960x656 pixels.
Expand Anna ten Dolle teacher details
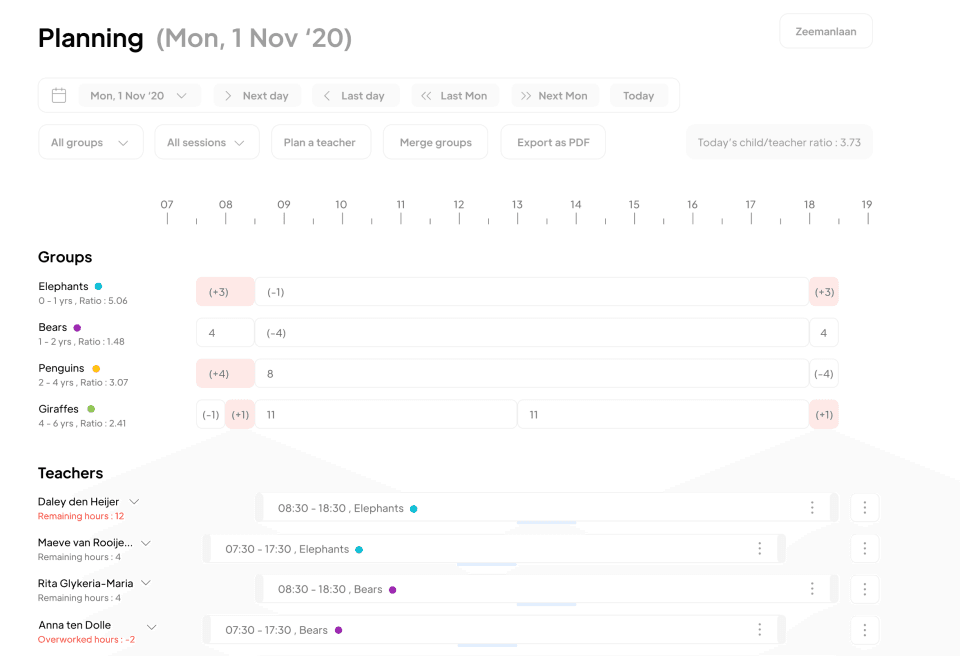(x=151, y=627)
